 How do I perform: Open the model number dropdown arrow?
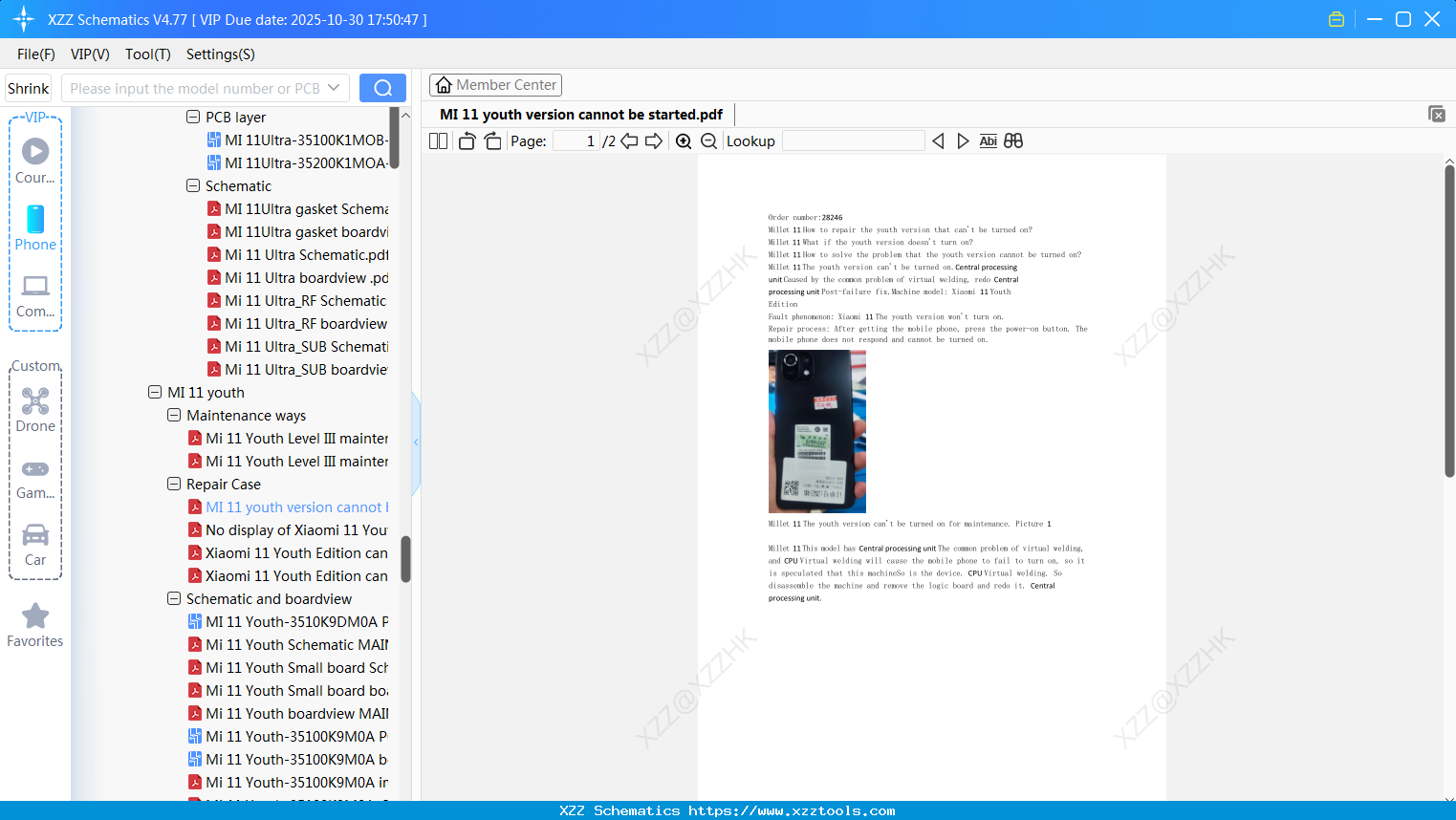334,88
